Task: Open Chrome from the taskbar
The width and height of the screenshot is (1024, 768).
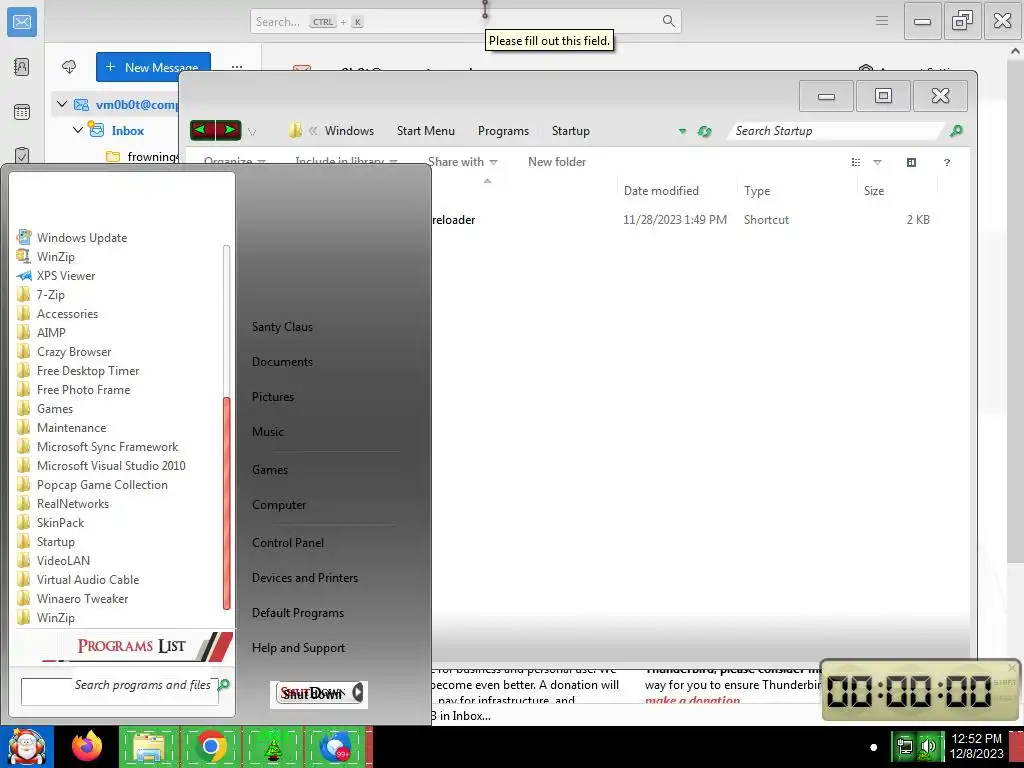Action: 210,746
